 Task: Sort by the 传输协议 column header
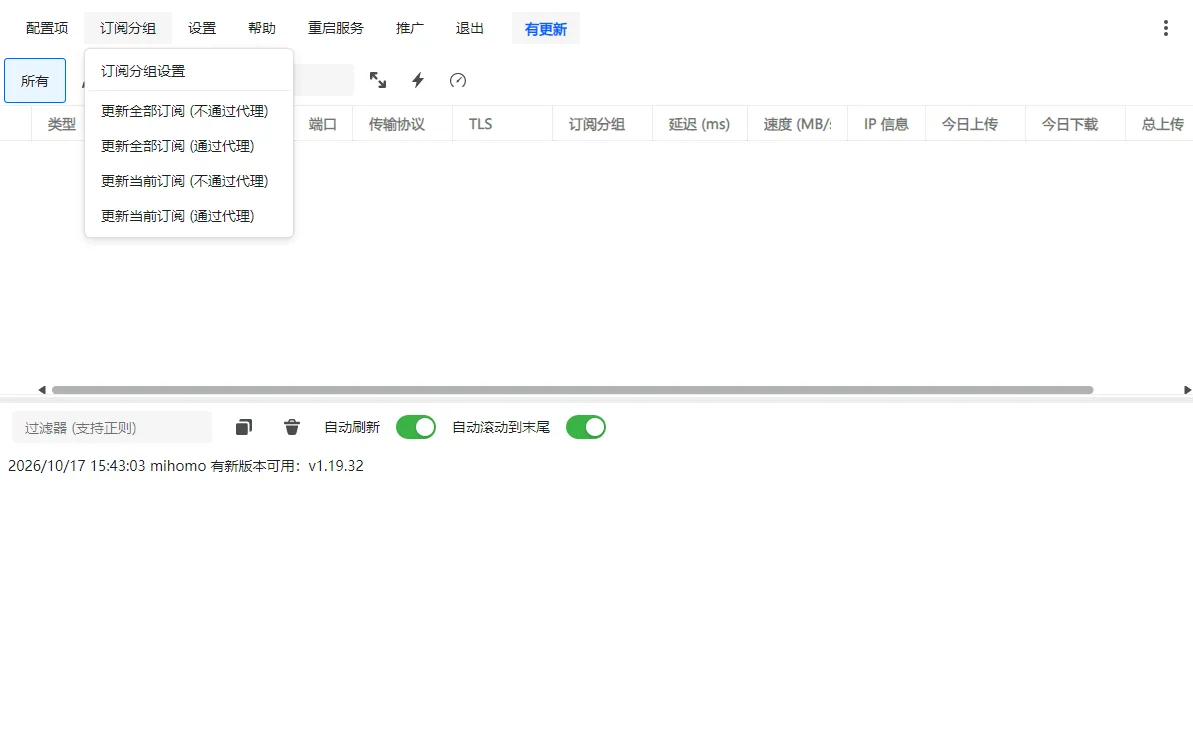point(402,124)
